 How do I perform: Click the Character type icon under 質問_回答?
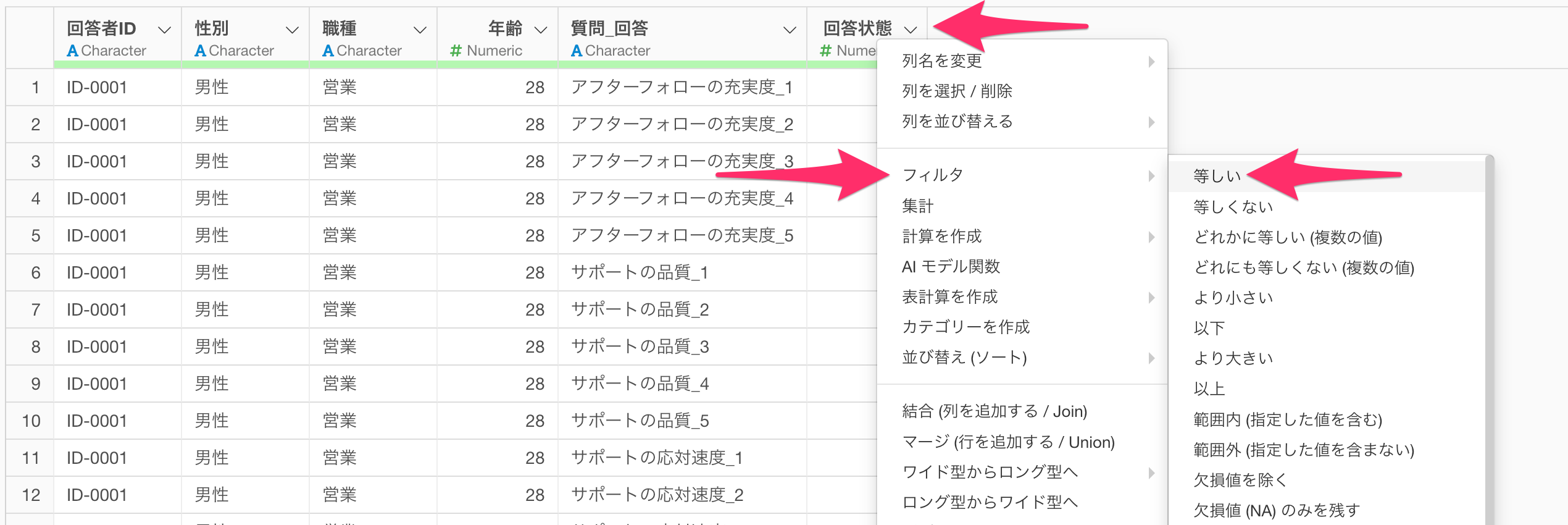coord(577,51)
